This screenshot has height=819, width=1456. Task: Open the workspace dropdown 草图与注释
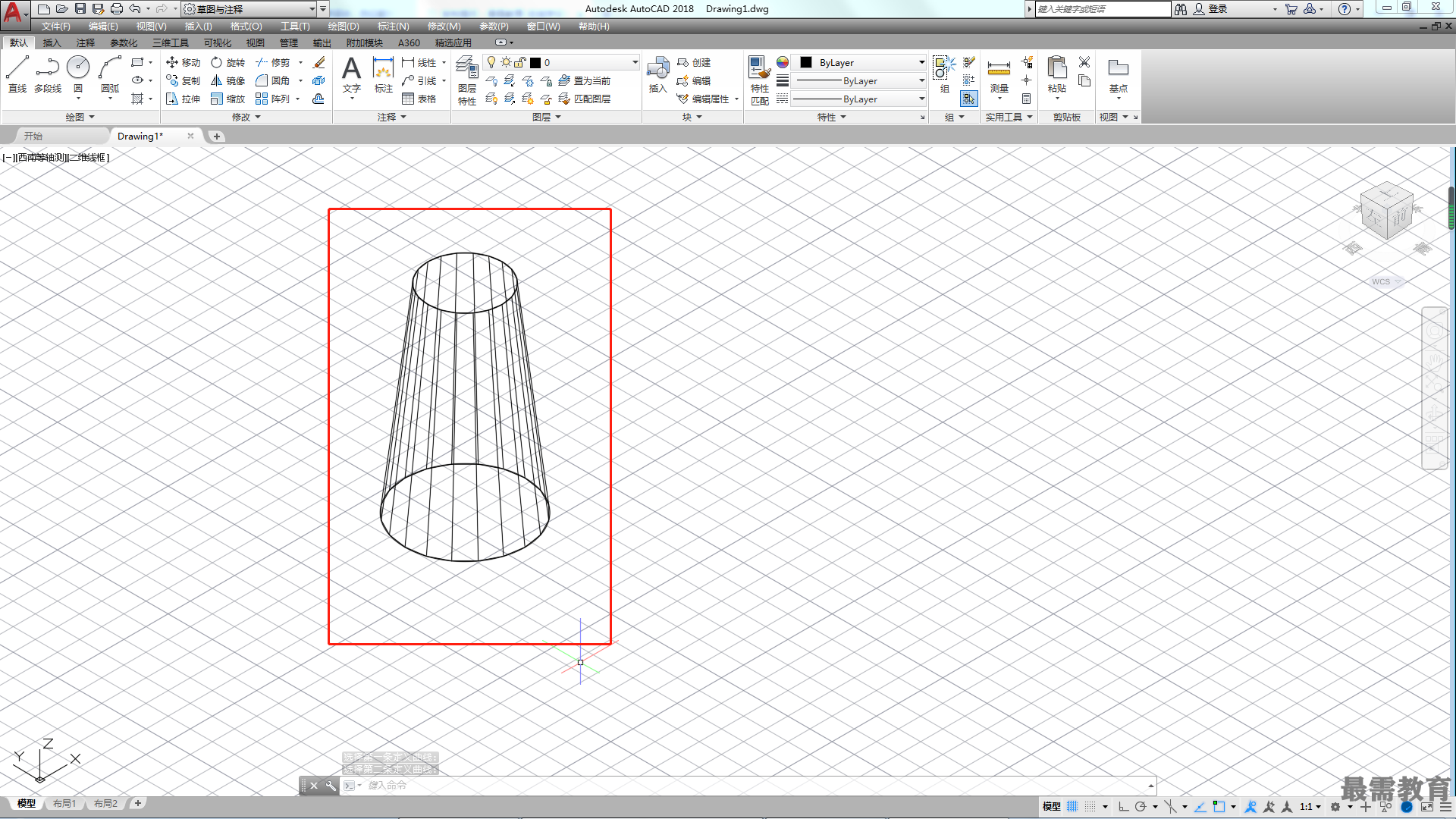click(250, 9)
